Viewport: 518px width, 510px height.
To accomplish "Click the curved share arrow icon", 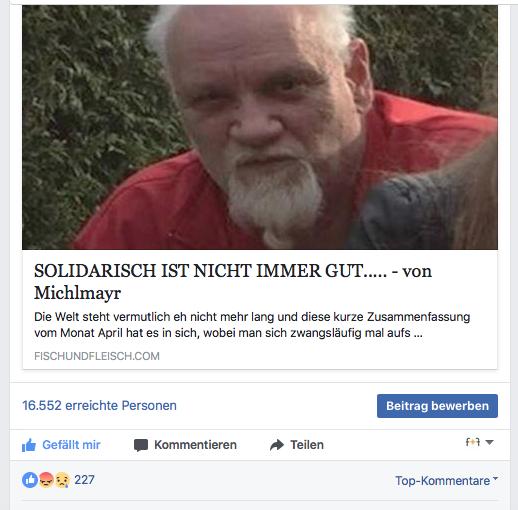I will coord(277,445).
